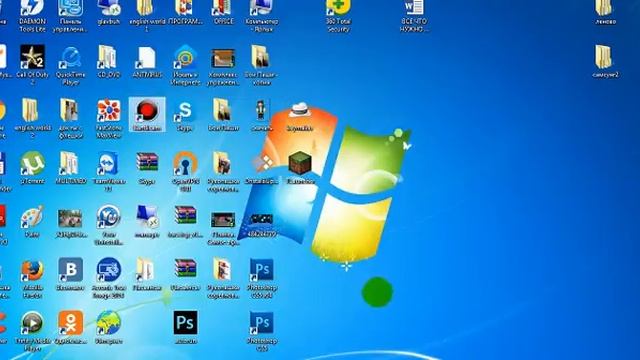
Task: Launch Mozilla Firefox
Action: (32, 278)
